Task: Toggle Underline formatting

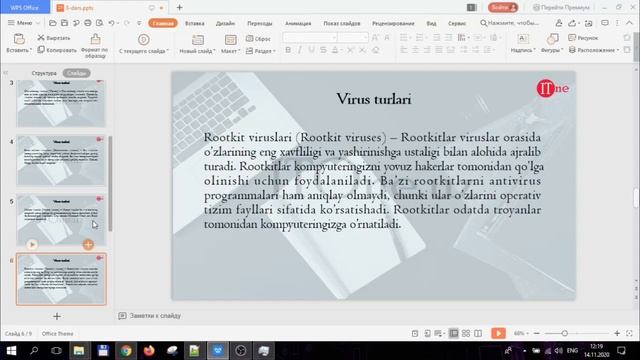Action: click(x=311, y=50)
